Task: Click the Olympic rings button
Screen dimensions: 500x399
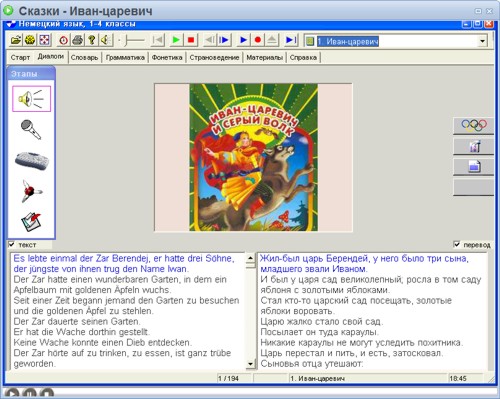Action: (474, 125)
